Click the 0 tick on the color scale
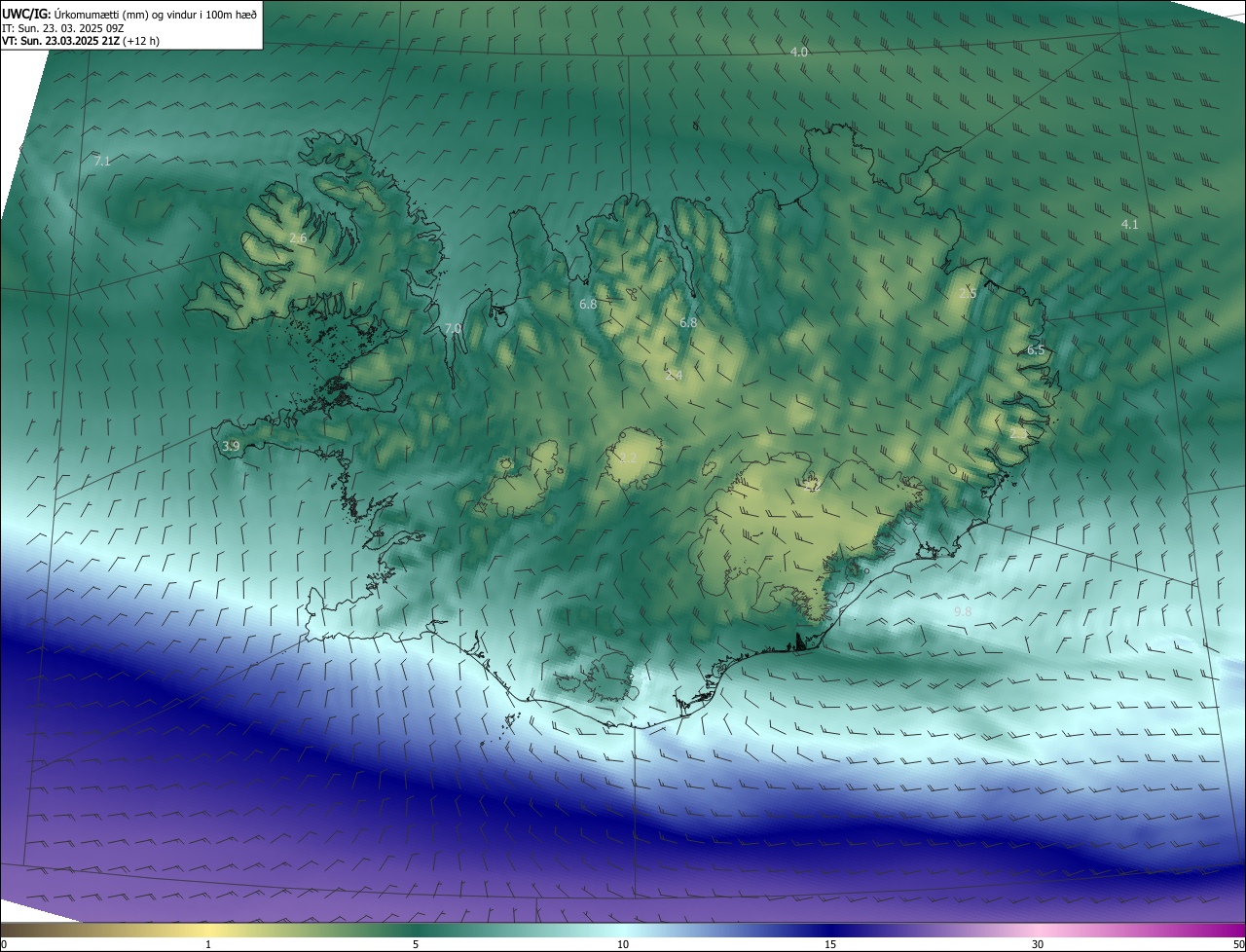1246x952 pixels. click(4, 944)
